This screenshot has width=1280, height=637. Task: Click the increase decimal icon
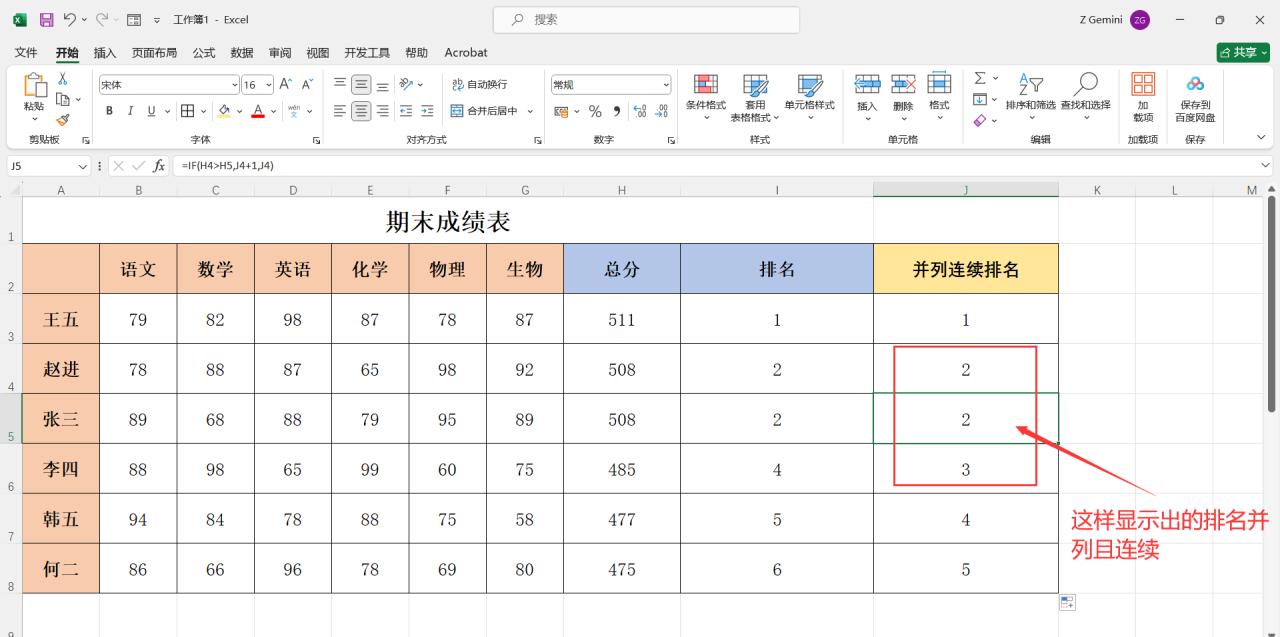pyautogui.click(x=640, y=111)
